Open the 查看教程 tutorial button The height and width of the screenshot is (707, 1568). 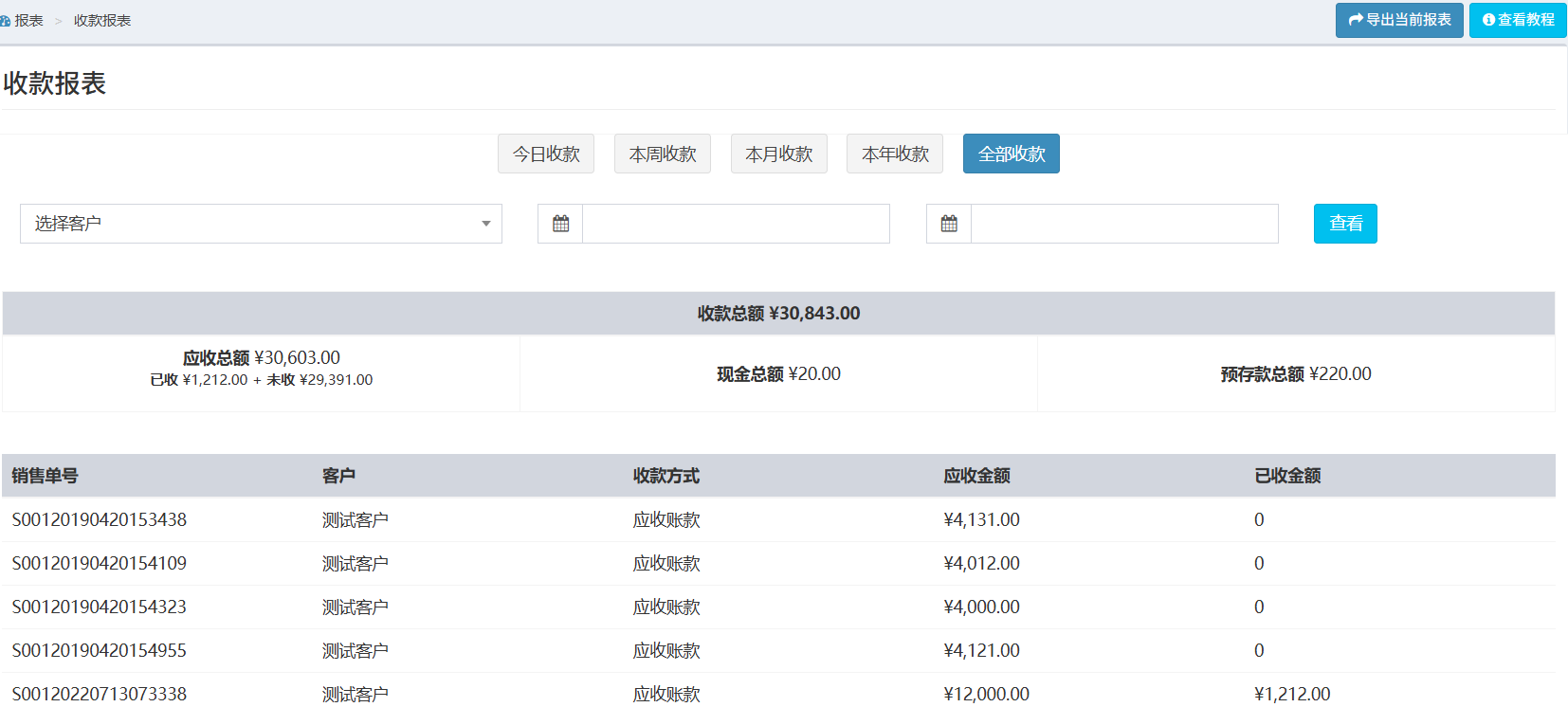click(x=1518, y=20)
